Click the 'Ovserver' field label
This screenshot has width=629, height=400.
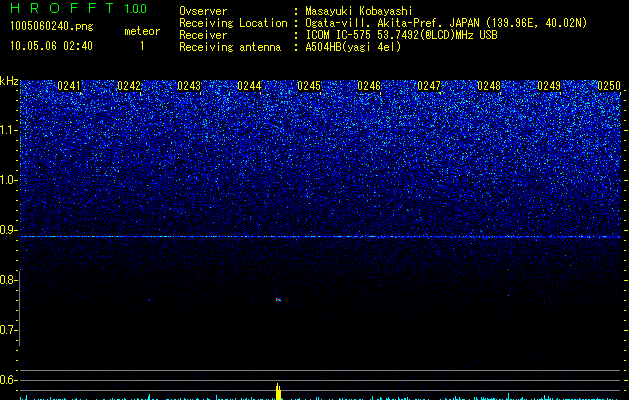click(x=203, y=11)
